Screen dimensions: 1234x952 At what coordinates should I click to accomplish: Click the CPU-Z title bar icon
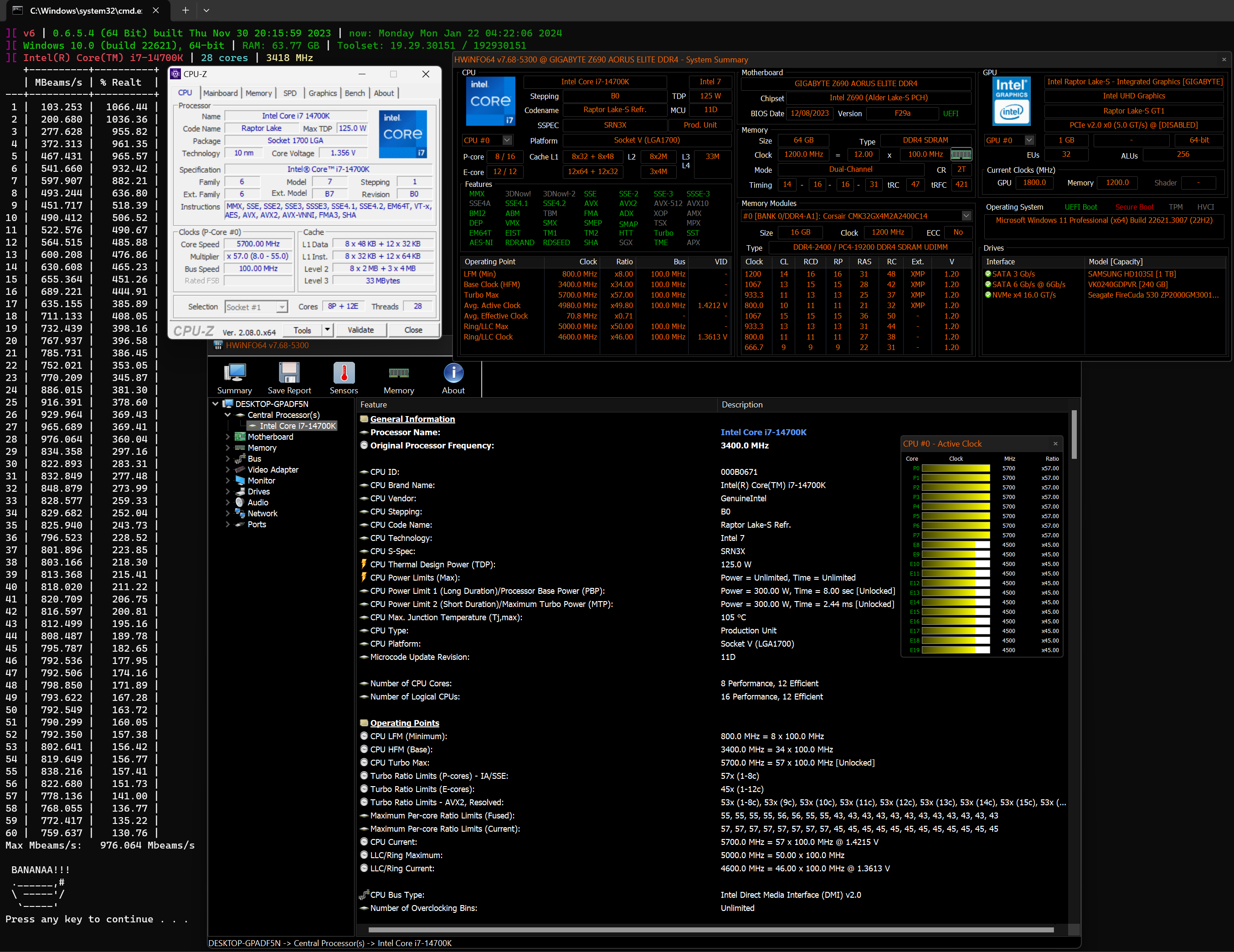point(176,74)
